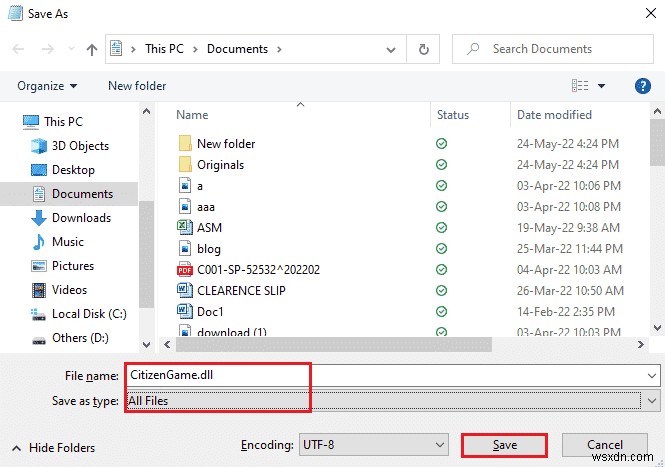Click file list scroll down arrow
This screenshot has height=467, width=665.
(657, 327)
